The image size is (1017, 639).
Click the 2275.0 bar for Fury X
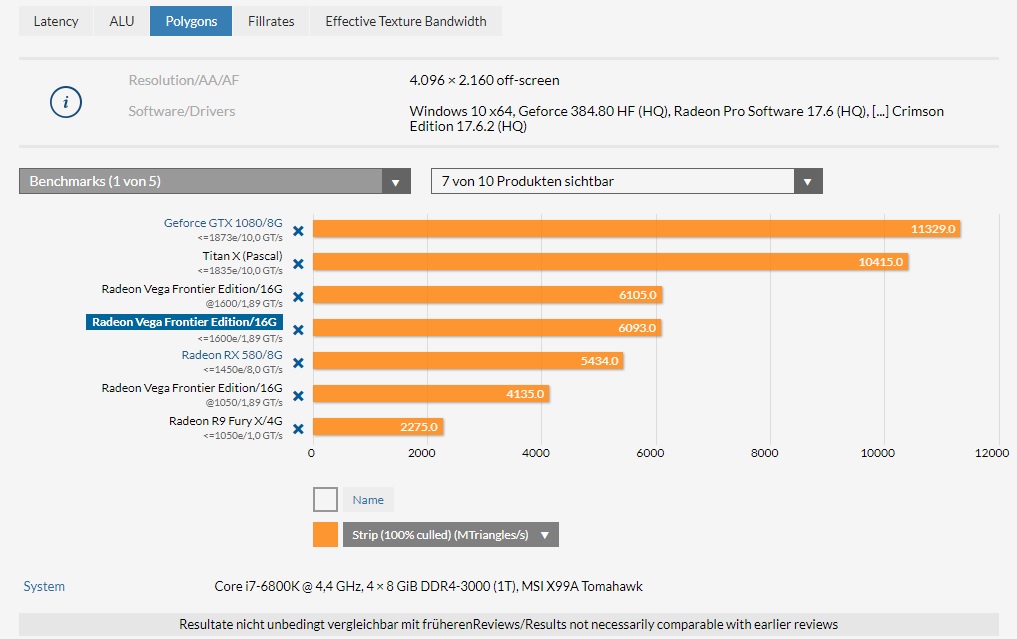[378, 427]
